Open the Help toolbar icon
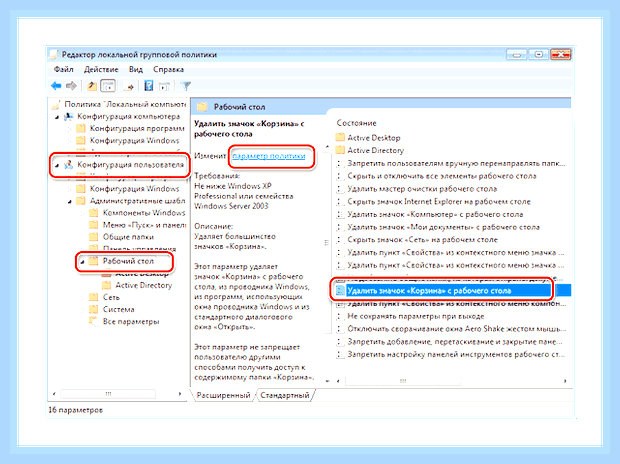The width and height of the screenshot is (620, 464). [149, 85]
